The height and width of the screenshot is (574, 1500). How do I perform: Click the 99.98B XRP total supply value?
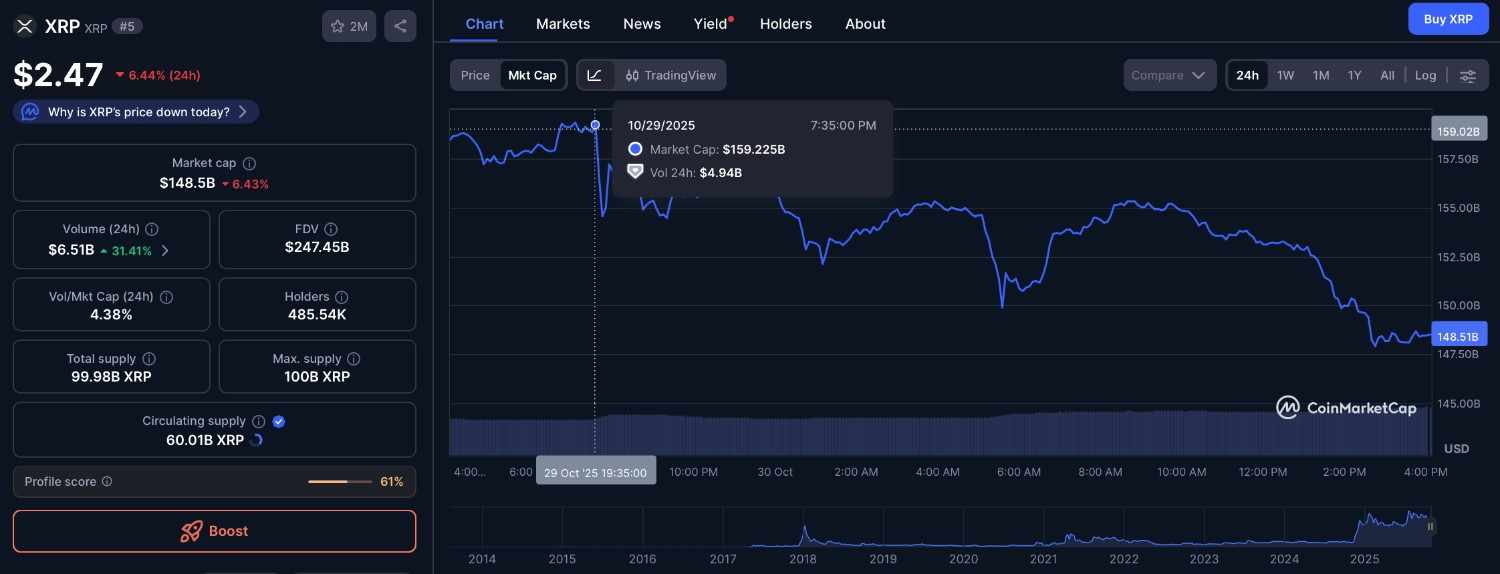(x=112, y=377)
